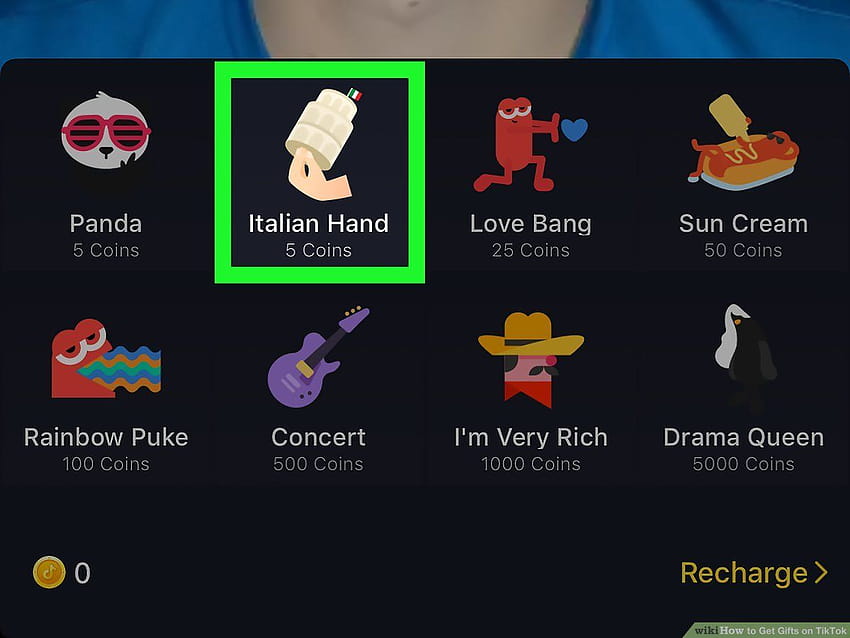850x638 pixels.
Task: Tap the I'm Very Rich 1000 Coins price
Action: [x=531, y=464]
